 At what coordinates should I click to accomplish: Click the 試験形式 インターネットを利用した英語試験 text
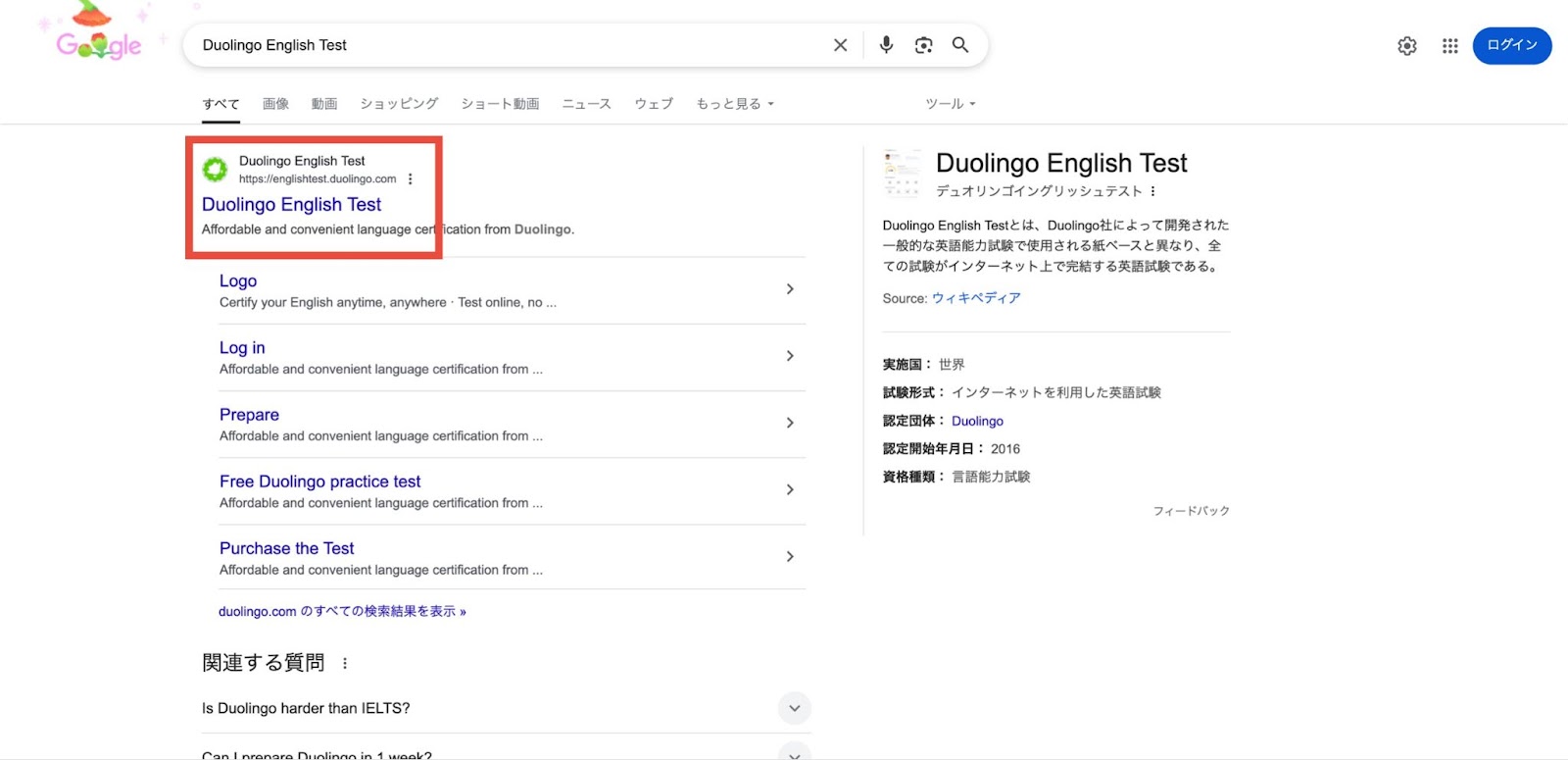1056,392
